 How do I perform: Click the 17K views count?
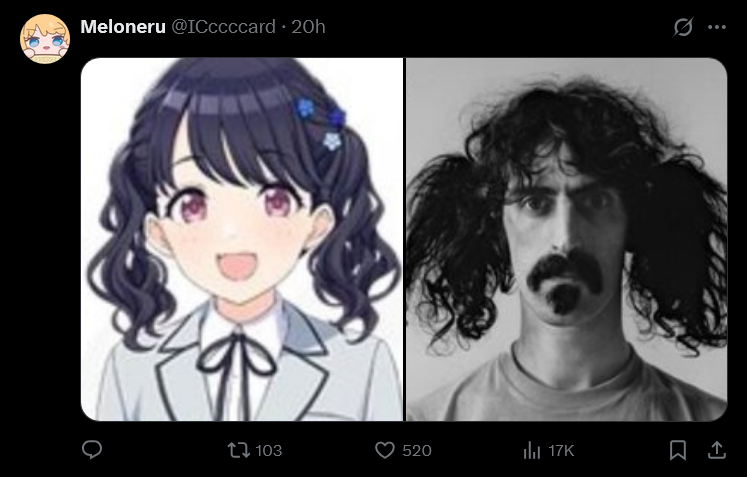coord(561,450)
